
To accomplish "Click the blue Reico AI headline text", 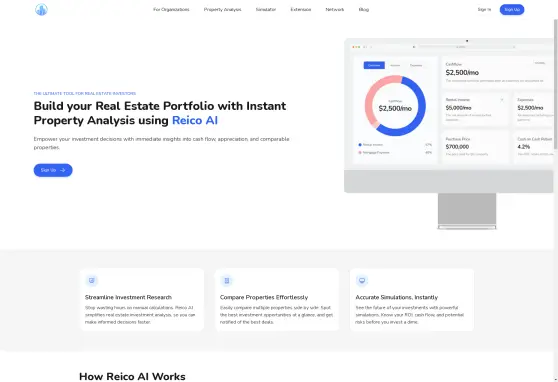I will coord(195,120).
